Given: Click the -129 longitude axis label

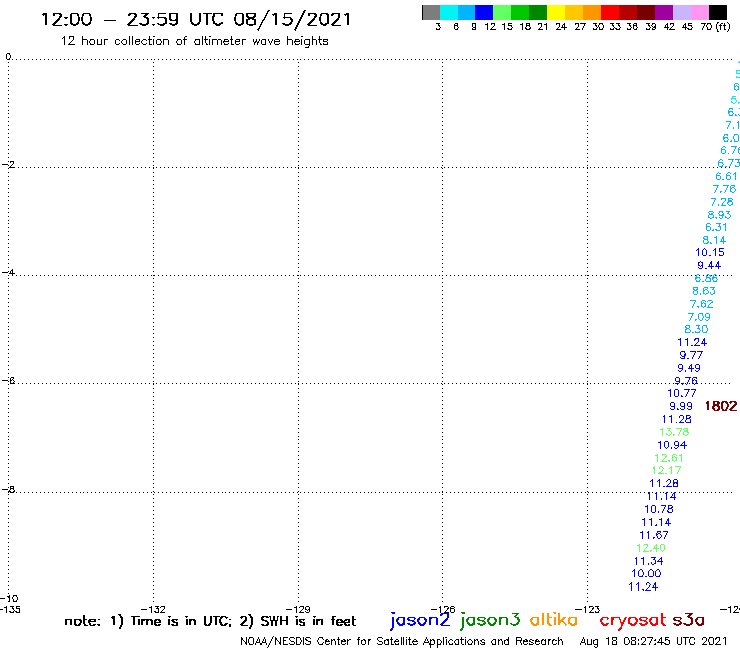Looking at the screenshot, I should coord(298,609).
